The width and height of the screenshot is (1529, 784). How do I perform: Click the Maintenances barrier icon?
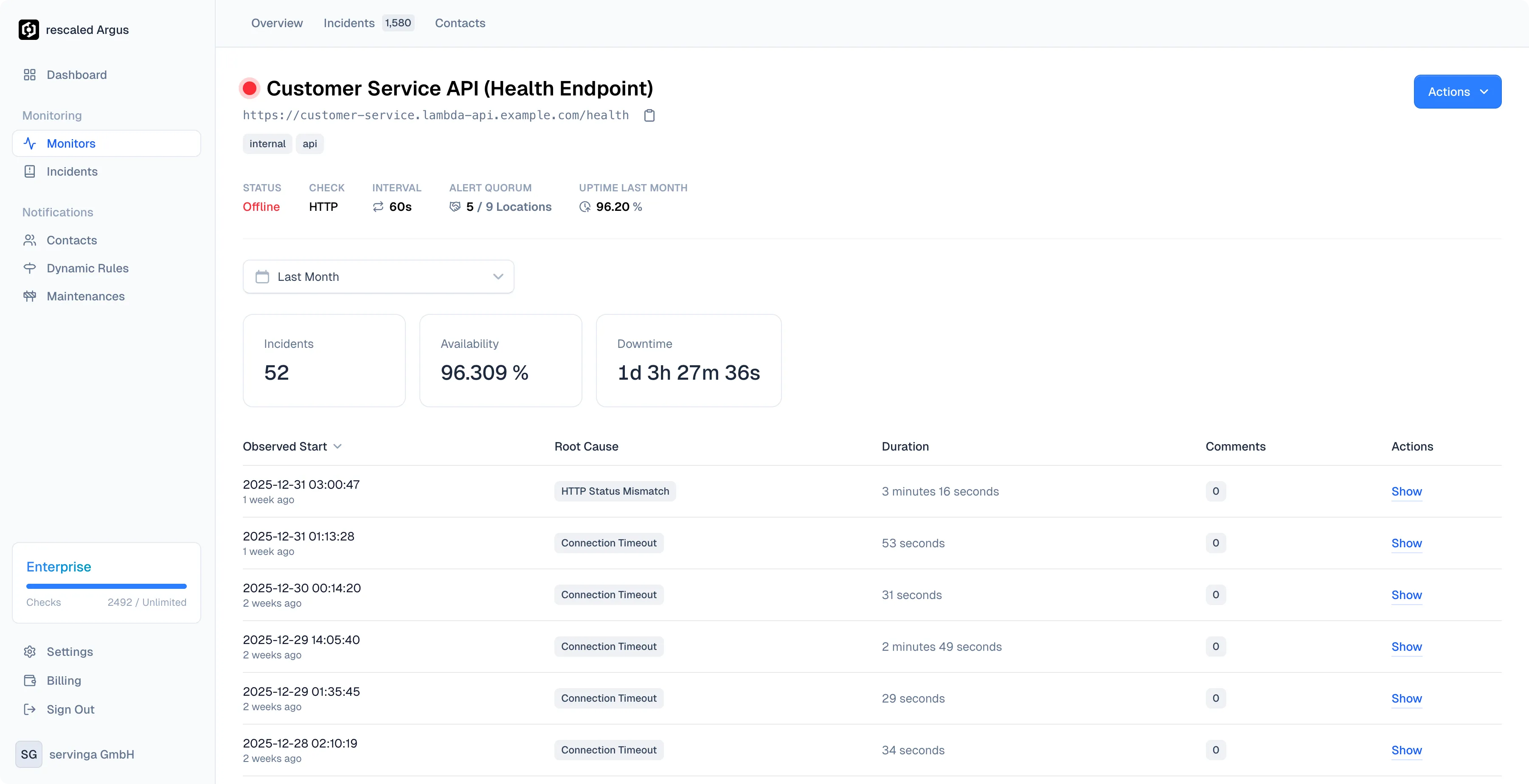tap(30, 296)
